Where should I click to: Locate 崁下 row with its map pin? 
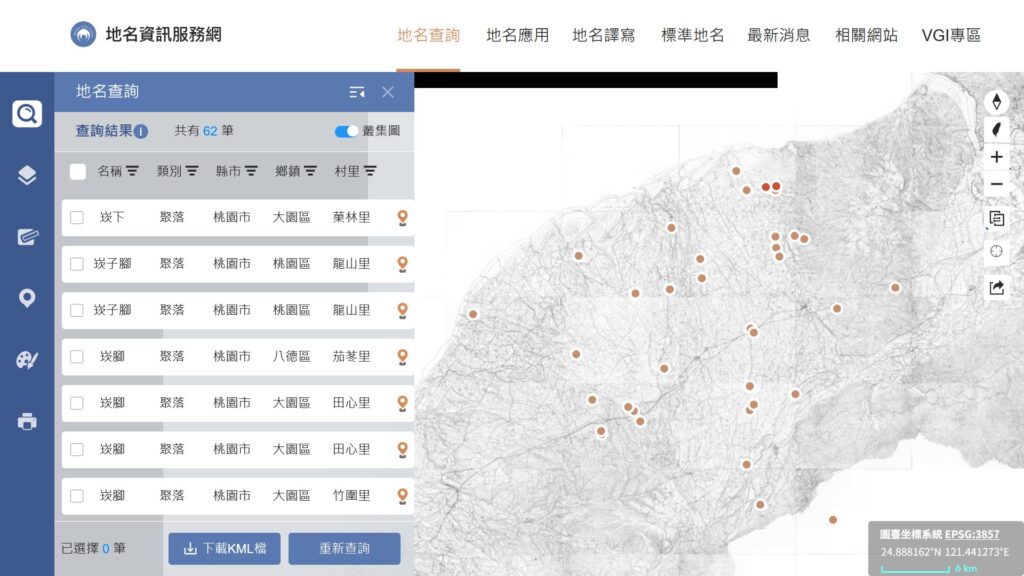click(x=402, y=218)
